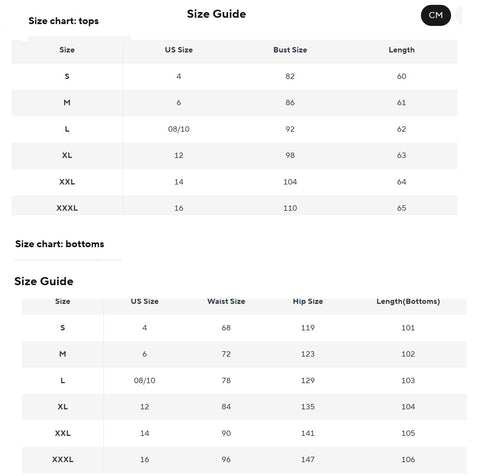Toggle the CM unit button
Screen dimensions: 480x476
pos(436,15)
